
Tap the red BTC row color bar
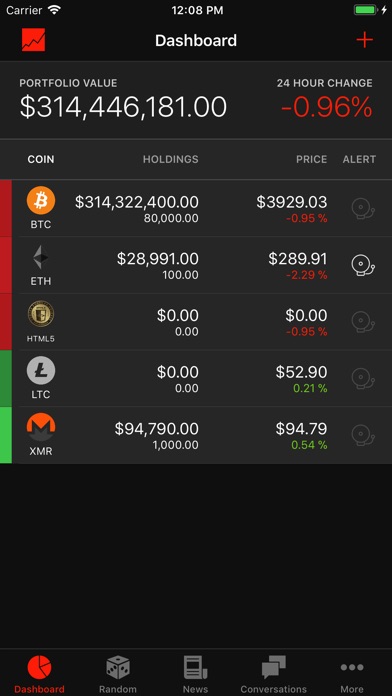click(x=6, y=208)
